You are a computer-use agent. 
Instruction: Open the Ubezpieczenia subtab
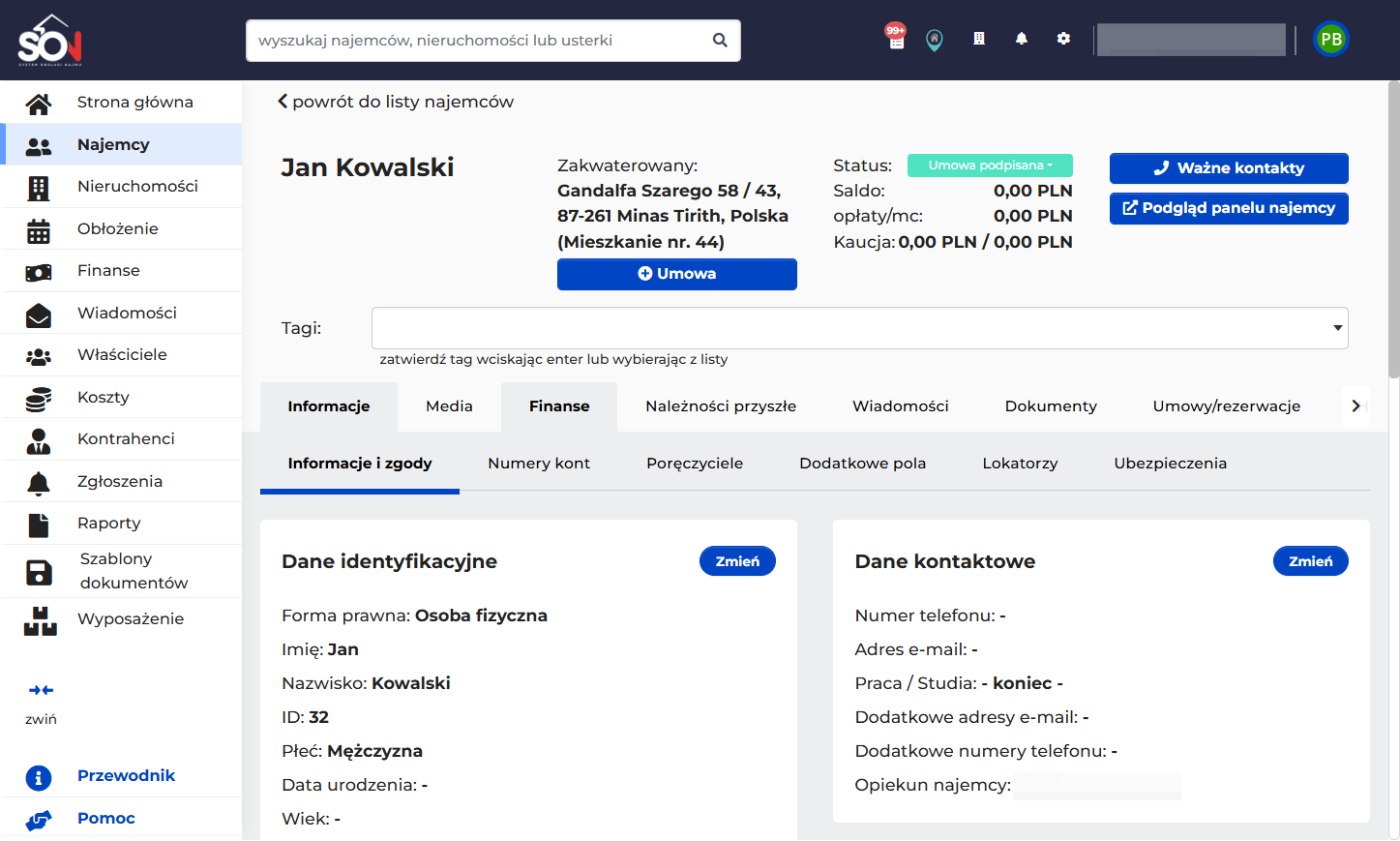coord(1170,464)
